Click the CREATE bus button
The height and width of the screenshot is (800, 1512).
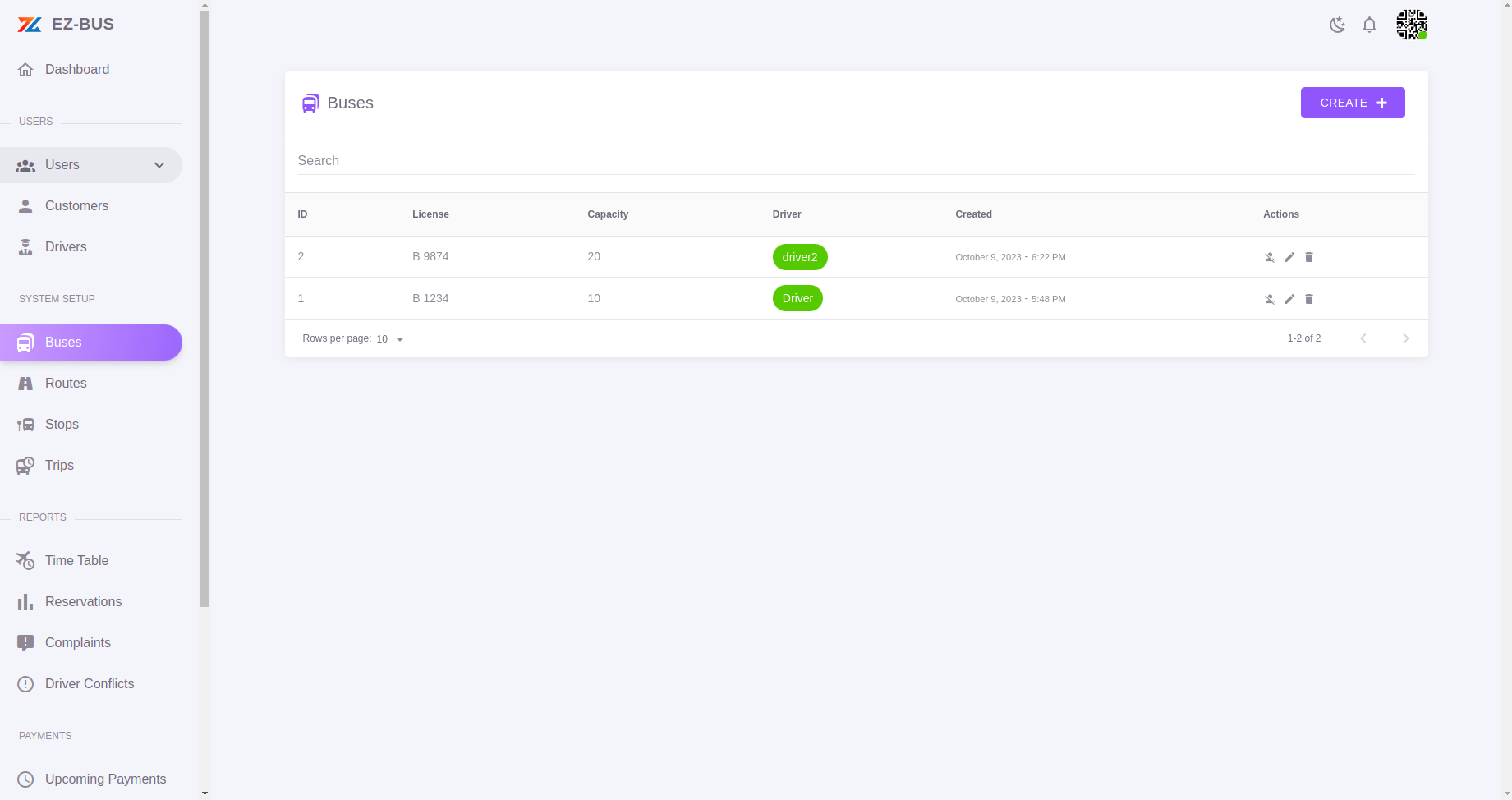[1353, 103]
